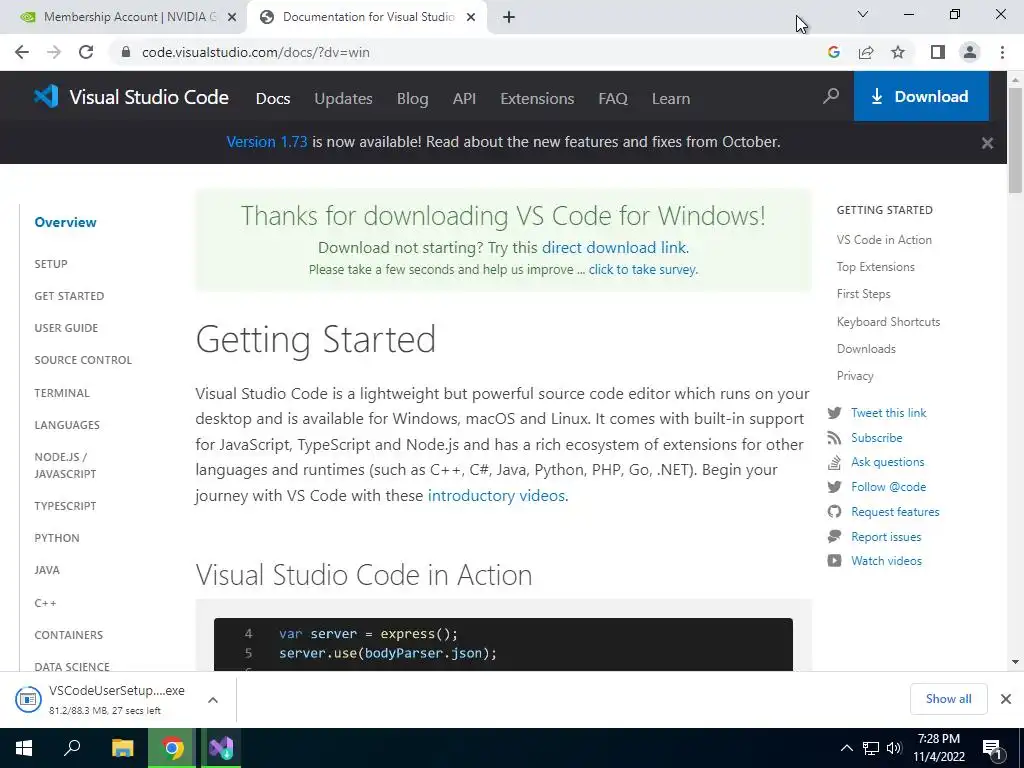This screenshot has width=1024, height=768.
Task: Go back with the browser back arrow
Action: (x=22, y=52)
